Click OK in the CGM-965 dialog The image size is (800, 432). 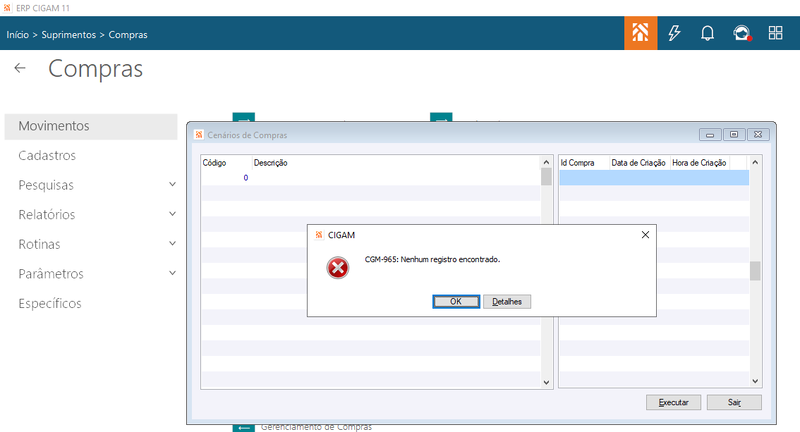tap(456, 301)
